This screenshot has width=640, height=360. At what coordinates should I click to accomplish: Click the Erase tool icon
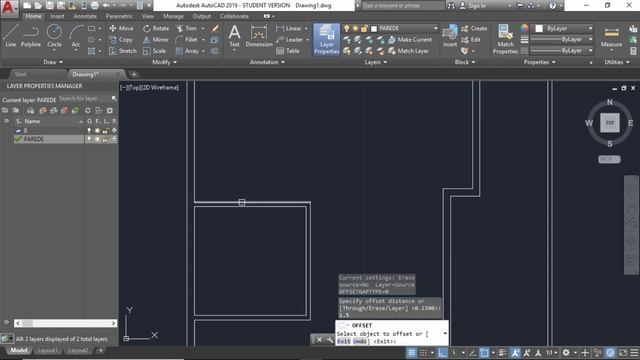point(215,29)
